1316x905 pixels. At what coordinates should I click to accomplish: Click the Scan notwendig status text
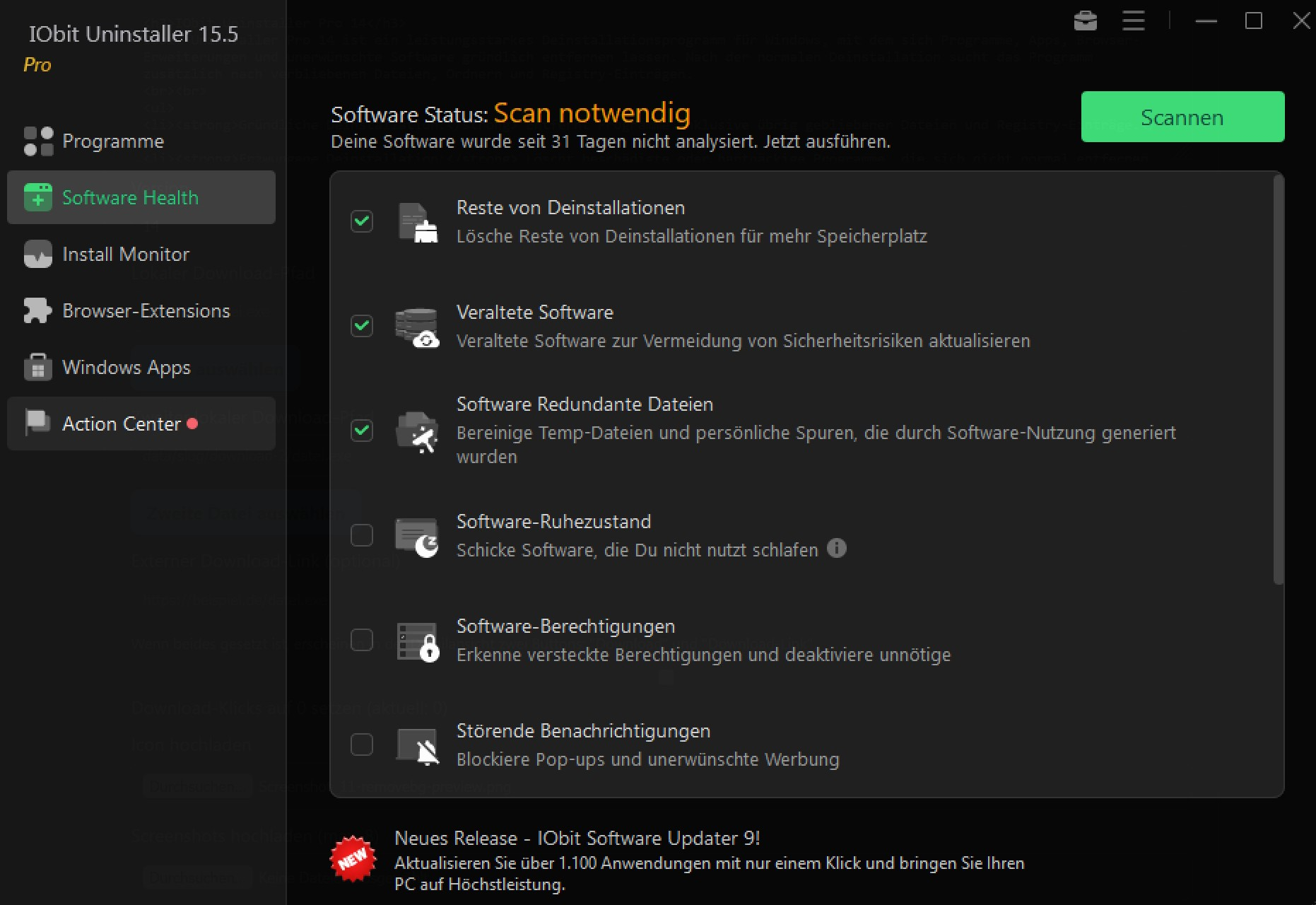(x=592, y=113)
